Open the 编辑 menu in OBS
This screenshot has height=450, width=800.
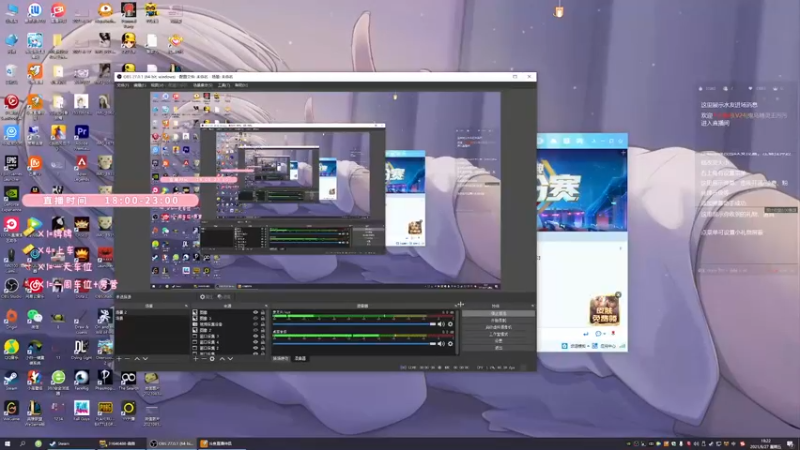click(139, 85)
